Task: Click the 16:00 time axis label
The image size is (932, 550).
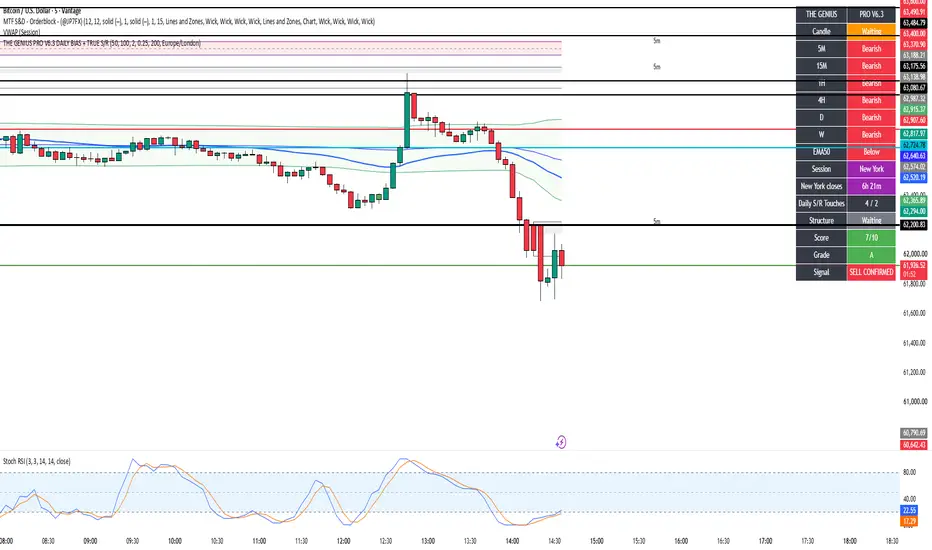Action: click(x=681, y=541)
